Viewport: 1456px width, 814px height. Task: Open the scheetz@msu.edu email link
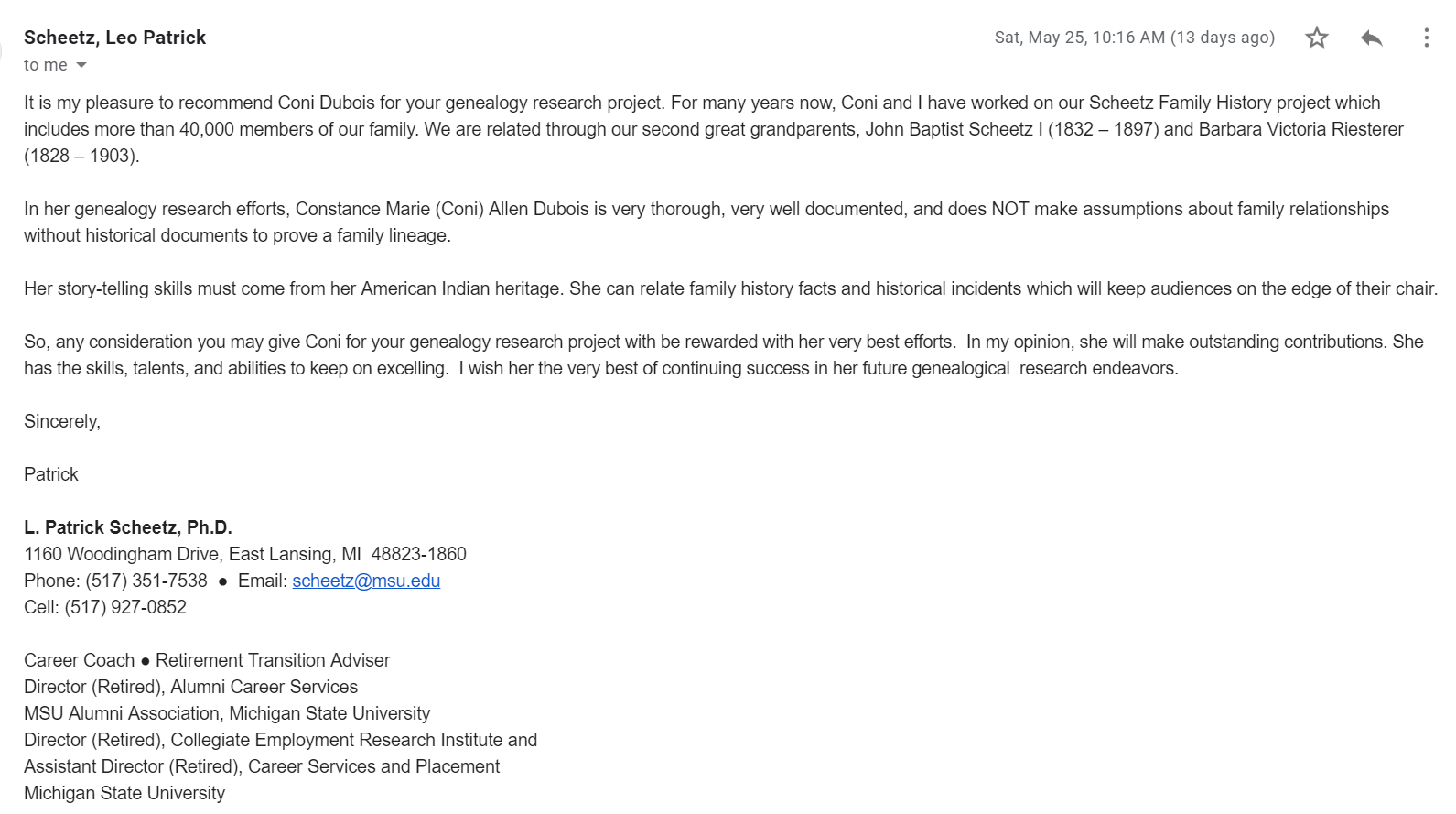click(366, 581)
